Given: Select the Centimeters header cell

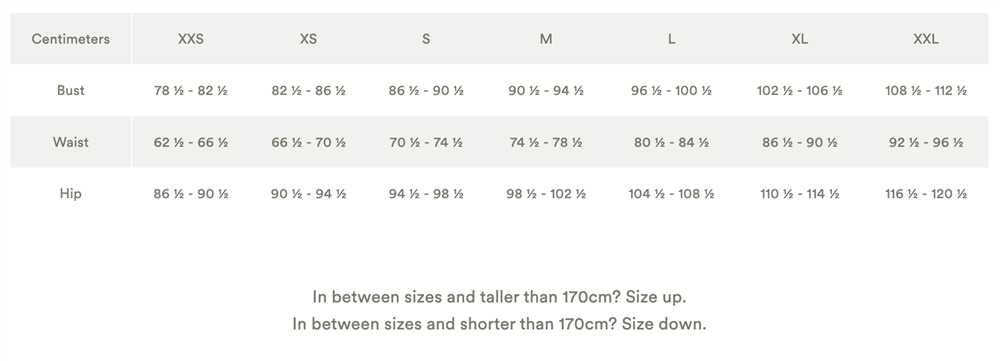Looking at the screenshot, I should tap(70, 39).
